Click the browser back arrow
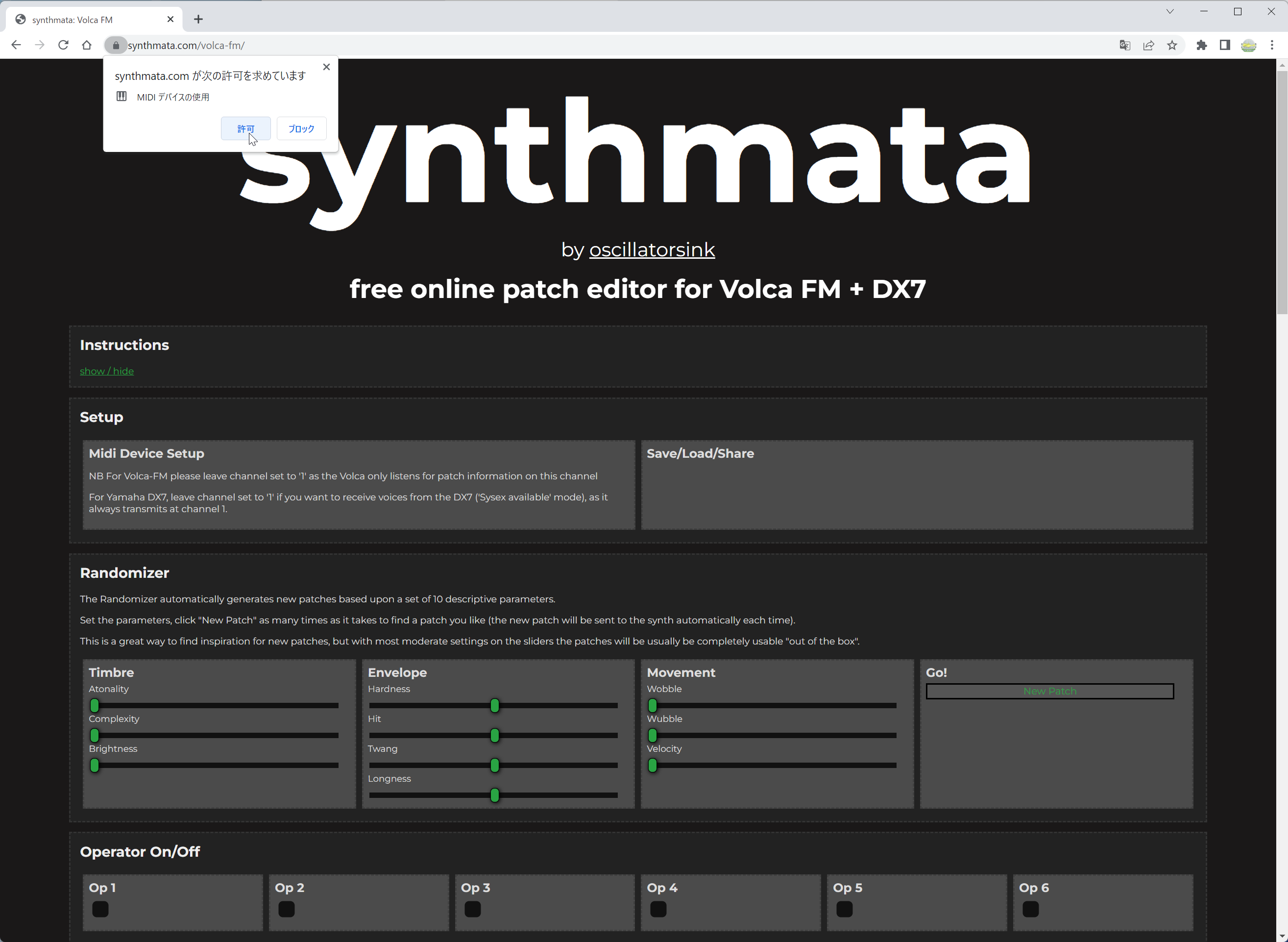The height and width of the screenshot is (942, 1288). coord(16,45)
